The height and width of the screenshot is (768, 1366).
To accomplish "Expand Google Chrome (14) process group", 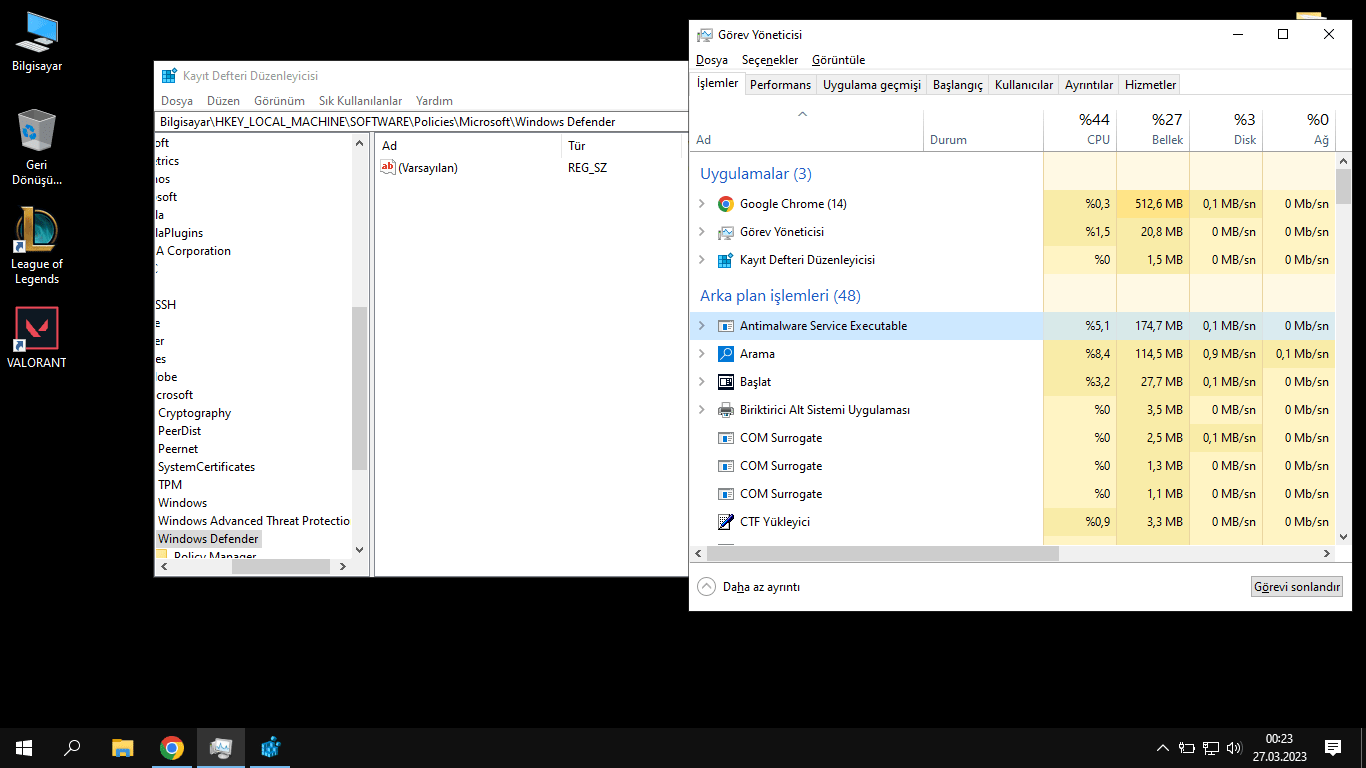I will pyautogui.click(x=701, y=204).
